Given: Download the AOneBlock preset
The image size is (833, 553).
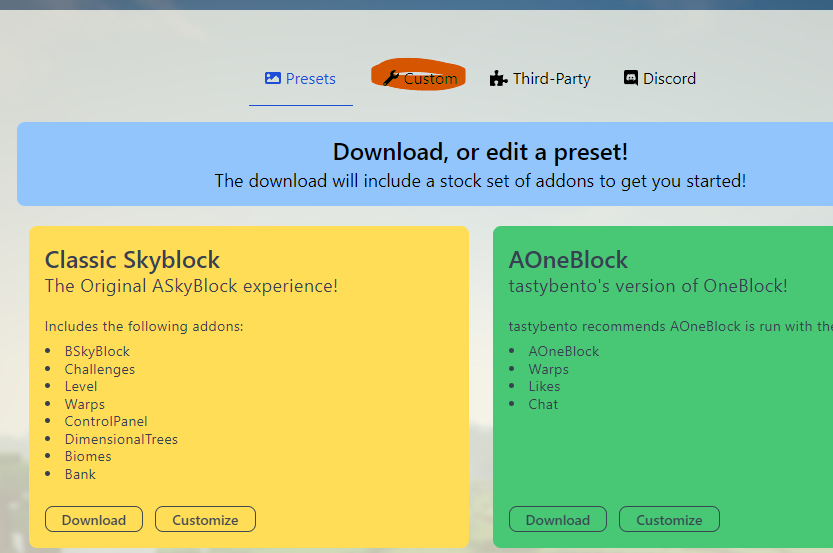Looking at the screenshot, I should [558, 520].
